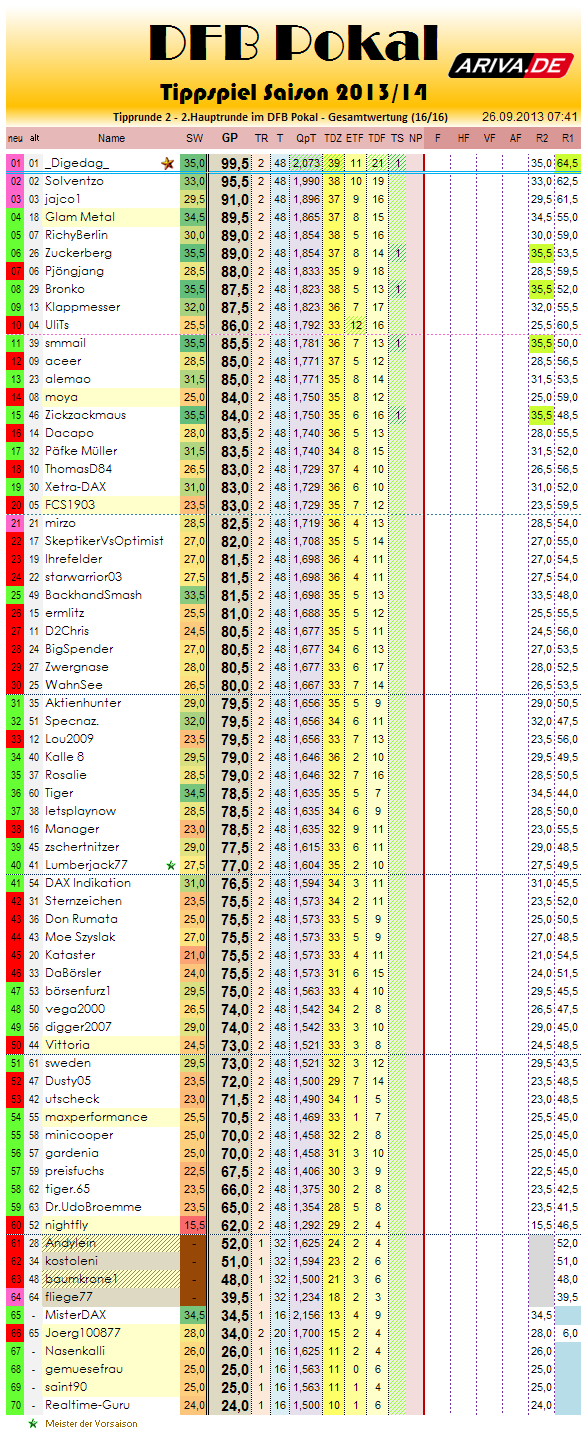This screenshot has height=1433, width=587.
Task: Select the 'R2' column header
Action: click(x=542, y=138)
